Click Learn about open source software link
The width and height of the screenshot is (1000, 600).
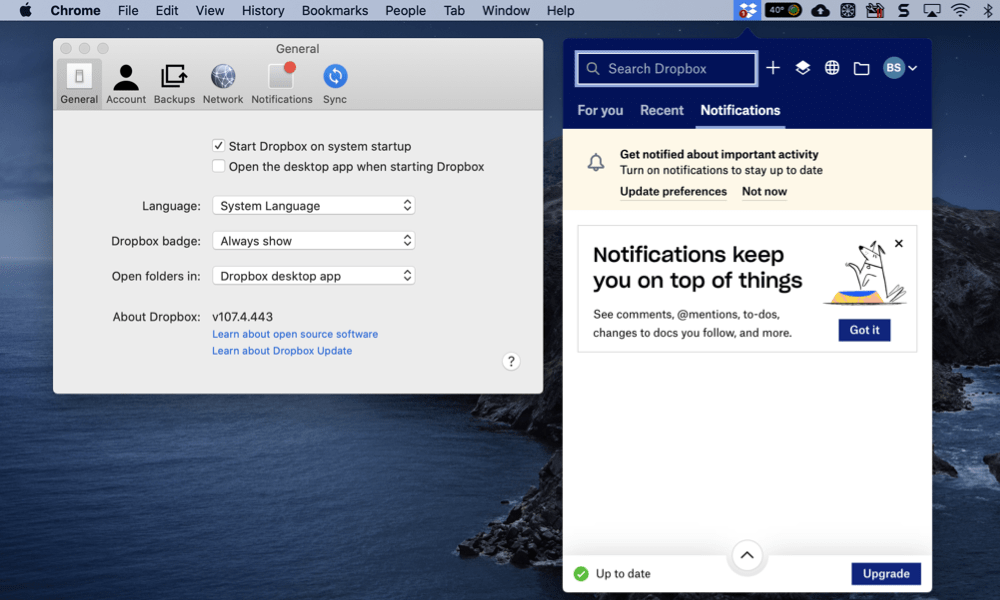[295, 334]
